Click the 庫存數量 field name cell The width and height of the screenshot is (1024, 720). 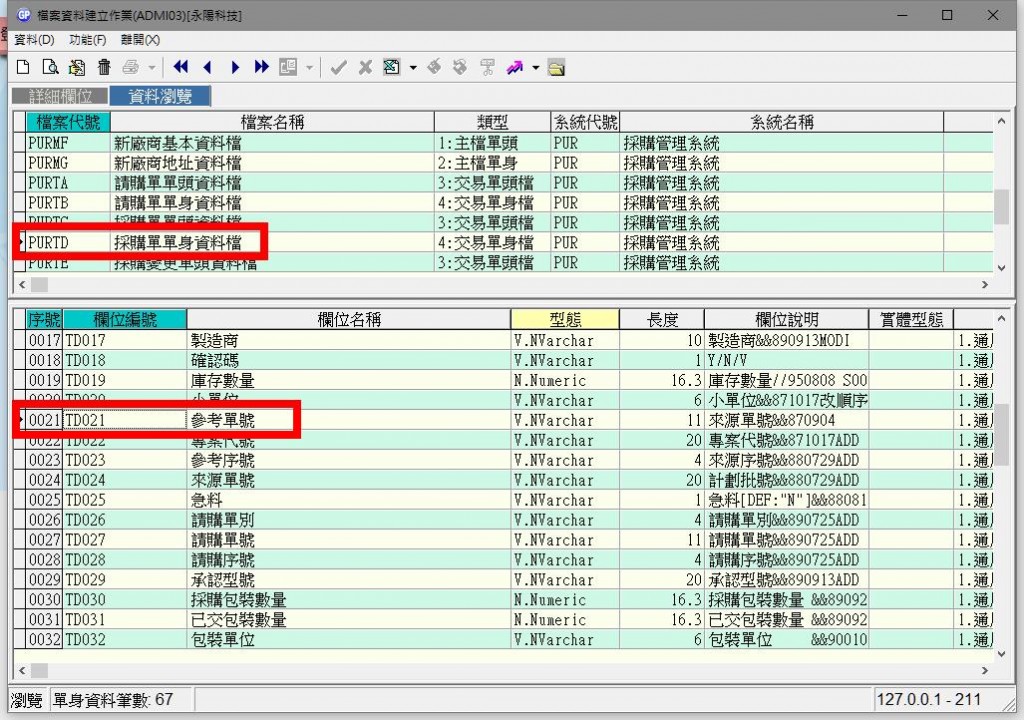(x=349, y=380)
